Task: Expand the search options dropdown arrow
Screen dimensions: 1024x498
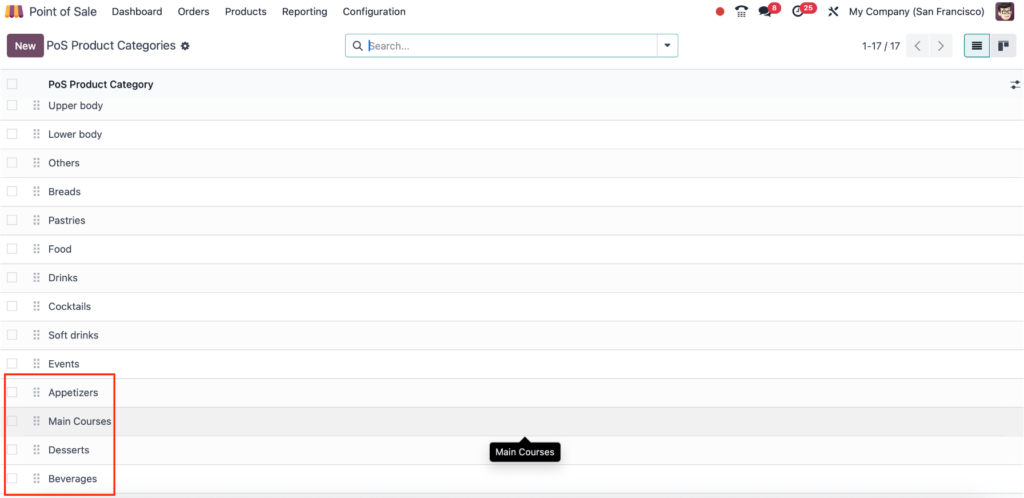Action: pyautogui.click(x=667, y=46)
